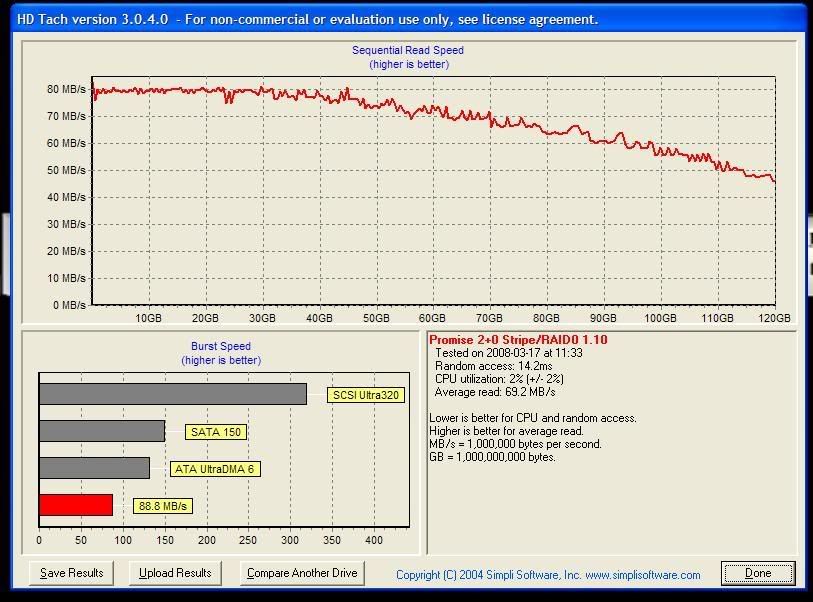Click the Burst Speed title
Screen dimensions: 813x602
[x=221, y=346]
